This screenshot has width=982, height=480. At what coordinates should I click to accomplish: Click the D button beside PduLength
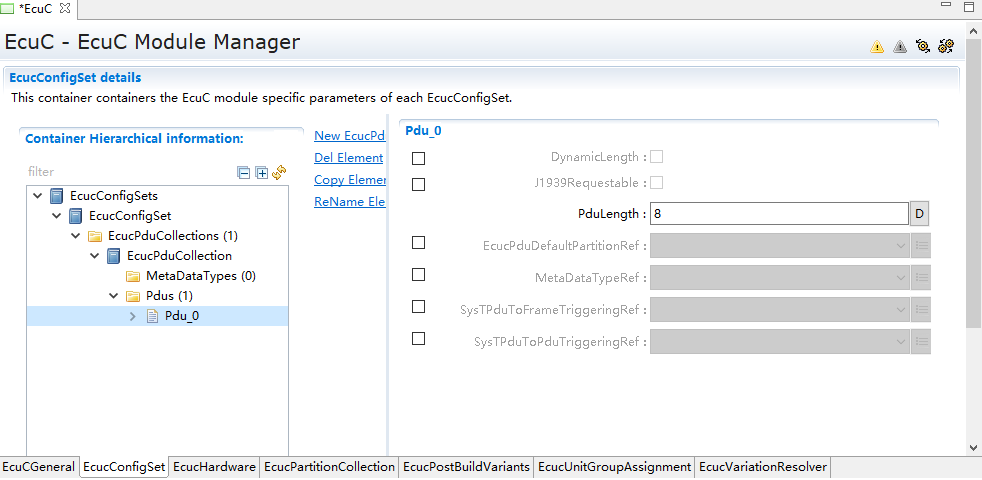pos(920,213)
